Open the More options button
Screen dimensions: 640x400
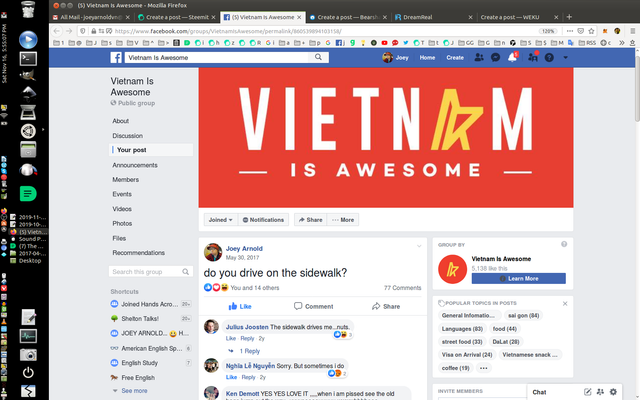point(343,220)
